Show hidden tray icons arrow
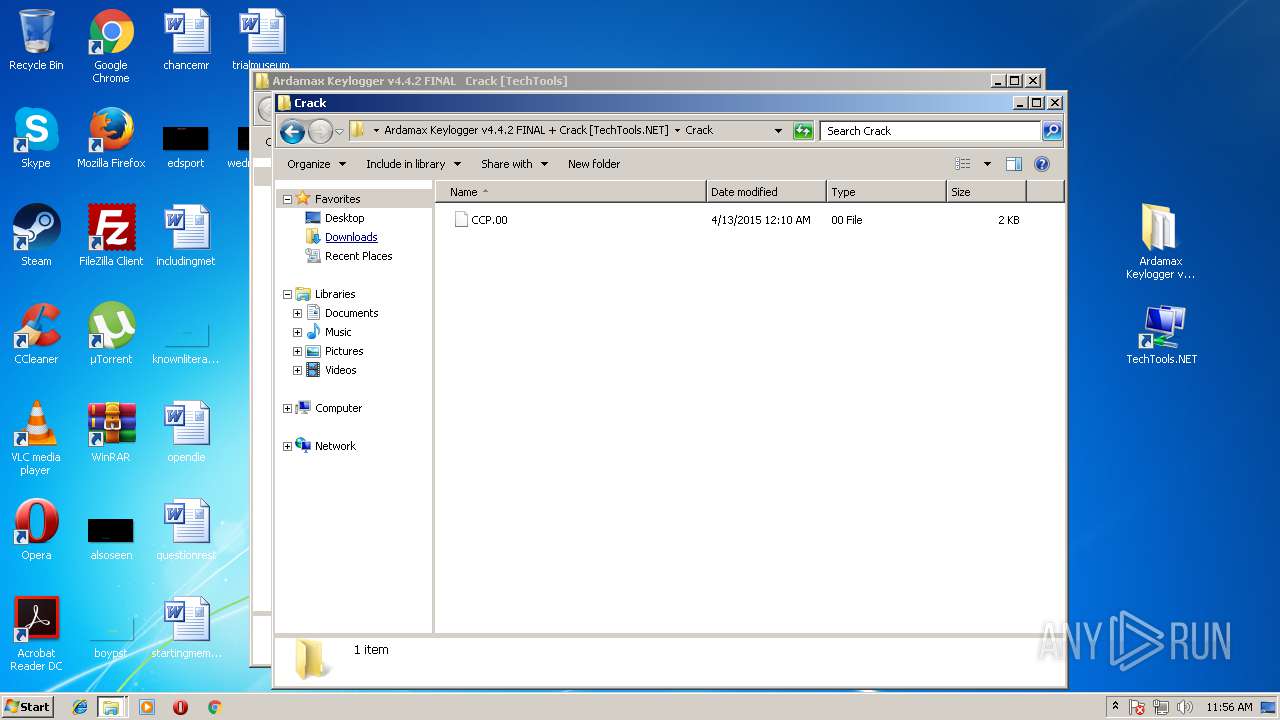1280x720 pixels. (x=1115, y=707)
